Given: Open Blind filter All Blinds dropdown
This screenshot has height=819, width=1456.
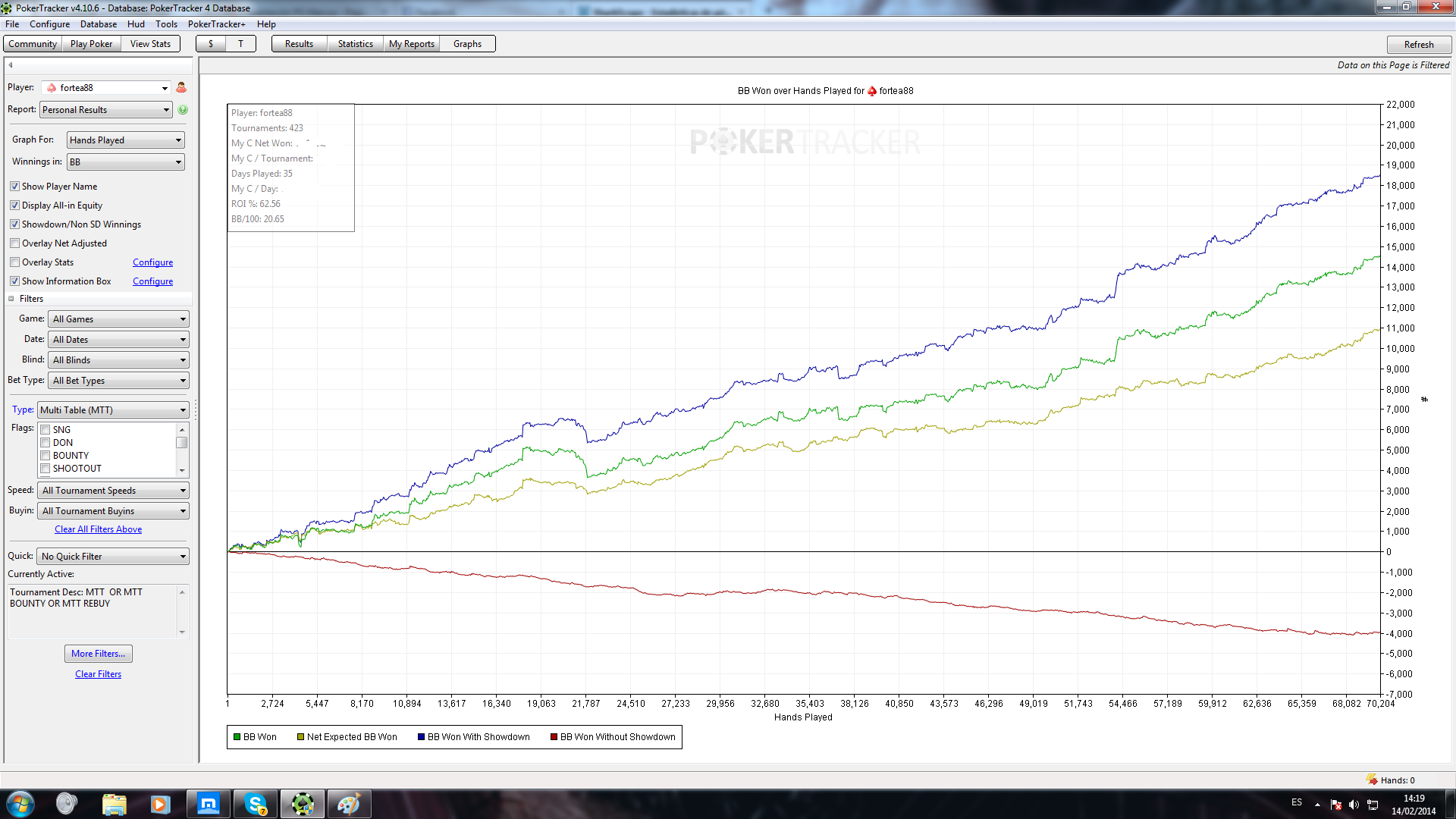Looking at the screenshot, I should (118, 360).
